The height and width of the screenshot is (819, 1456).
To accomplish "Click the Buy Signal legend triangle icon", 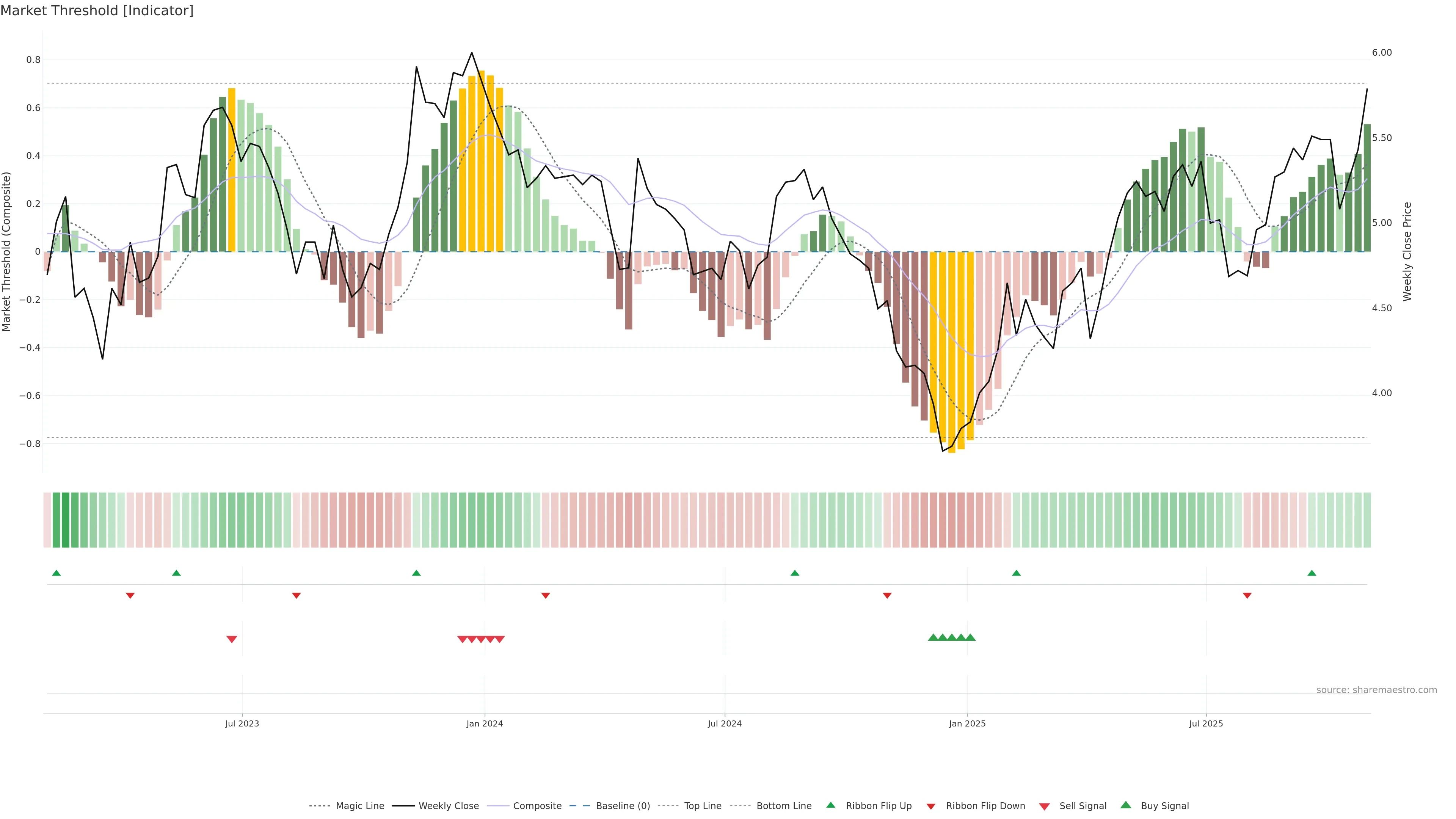I will [1126, 805].
